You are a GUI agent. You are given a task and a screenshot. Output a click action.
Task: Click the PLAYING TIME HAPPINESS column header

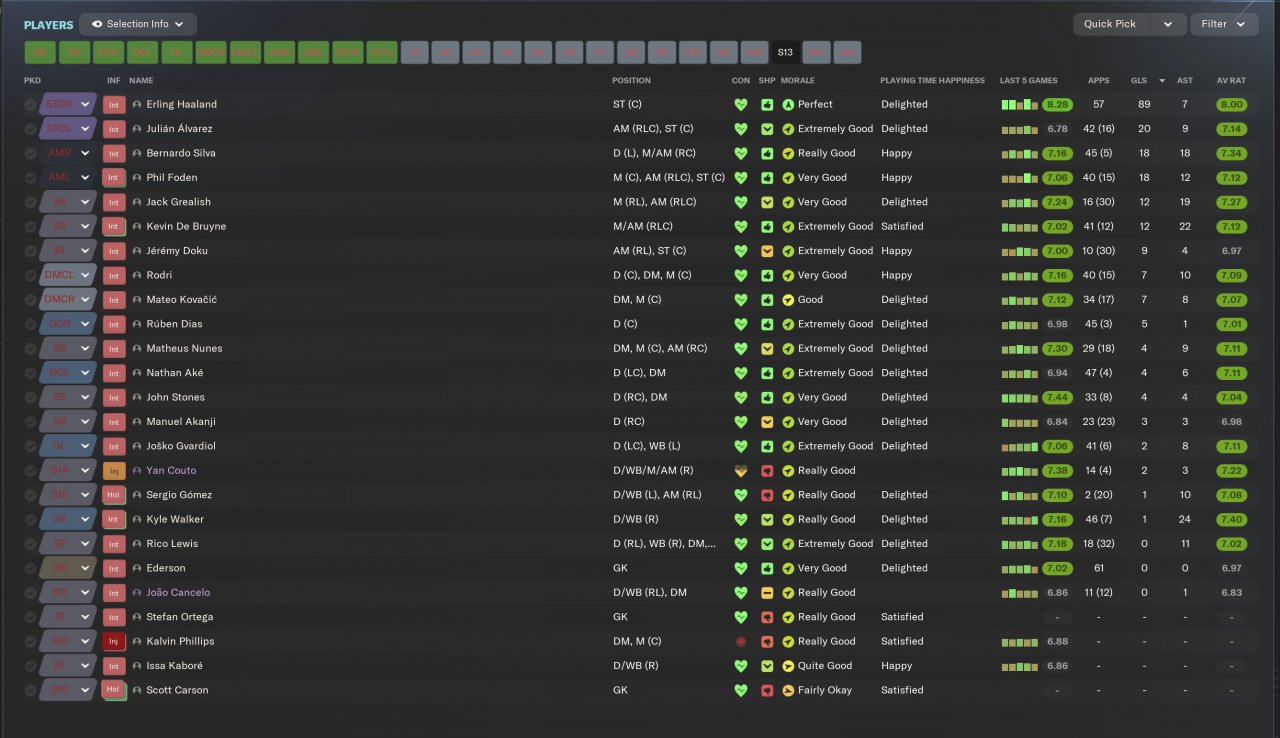pos(932,80)
